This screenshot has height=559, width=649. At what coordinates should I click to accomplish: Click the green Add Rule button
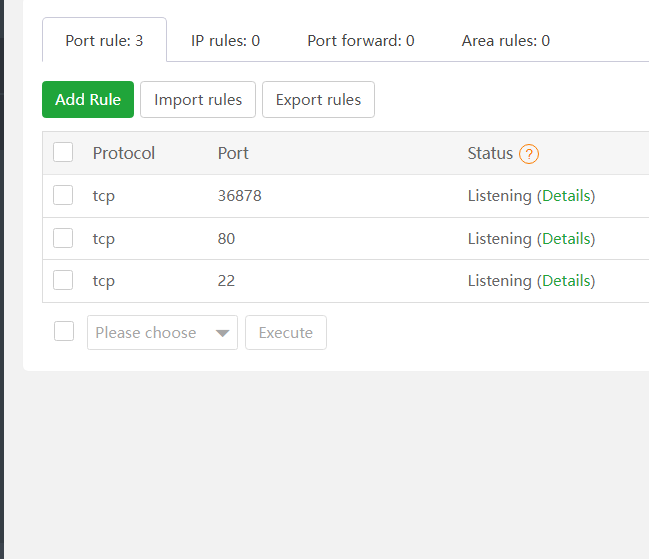click(x=88, y=100)
